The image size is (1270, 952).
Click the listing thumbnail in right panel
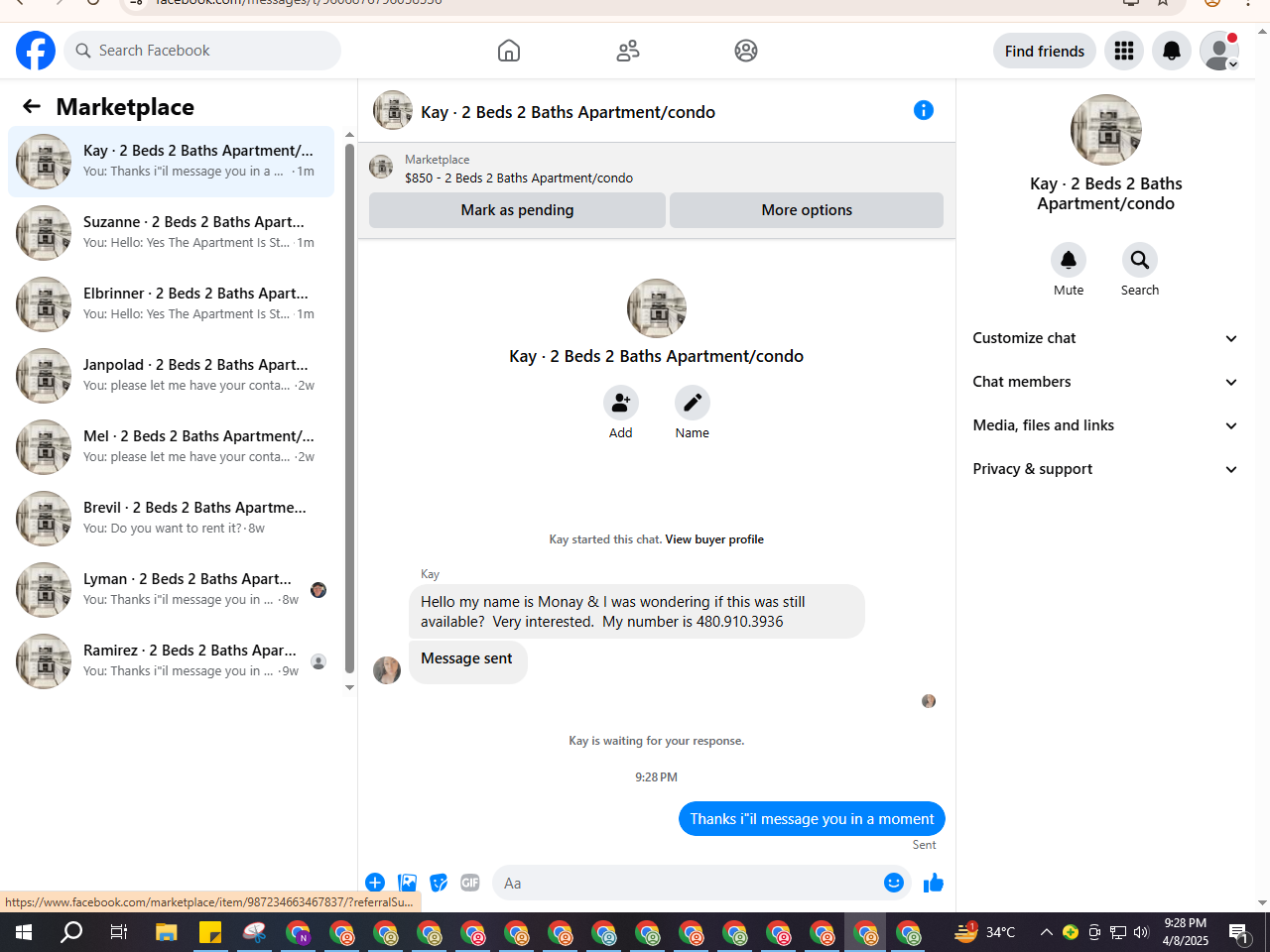(x=1105, y=130)
